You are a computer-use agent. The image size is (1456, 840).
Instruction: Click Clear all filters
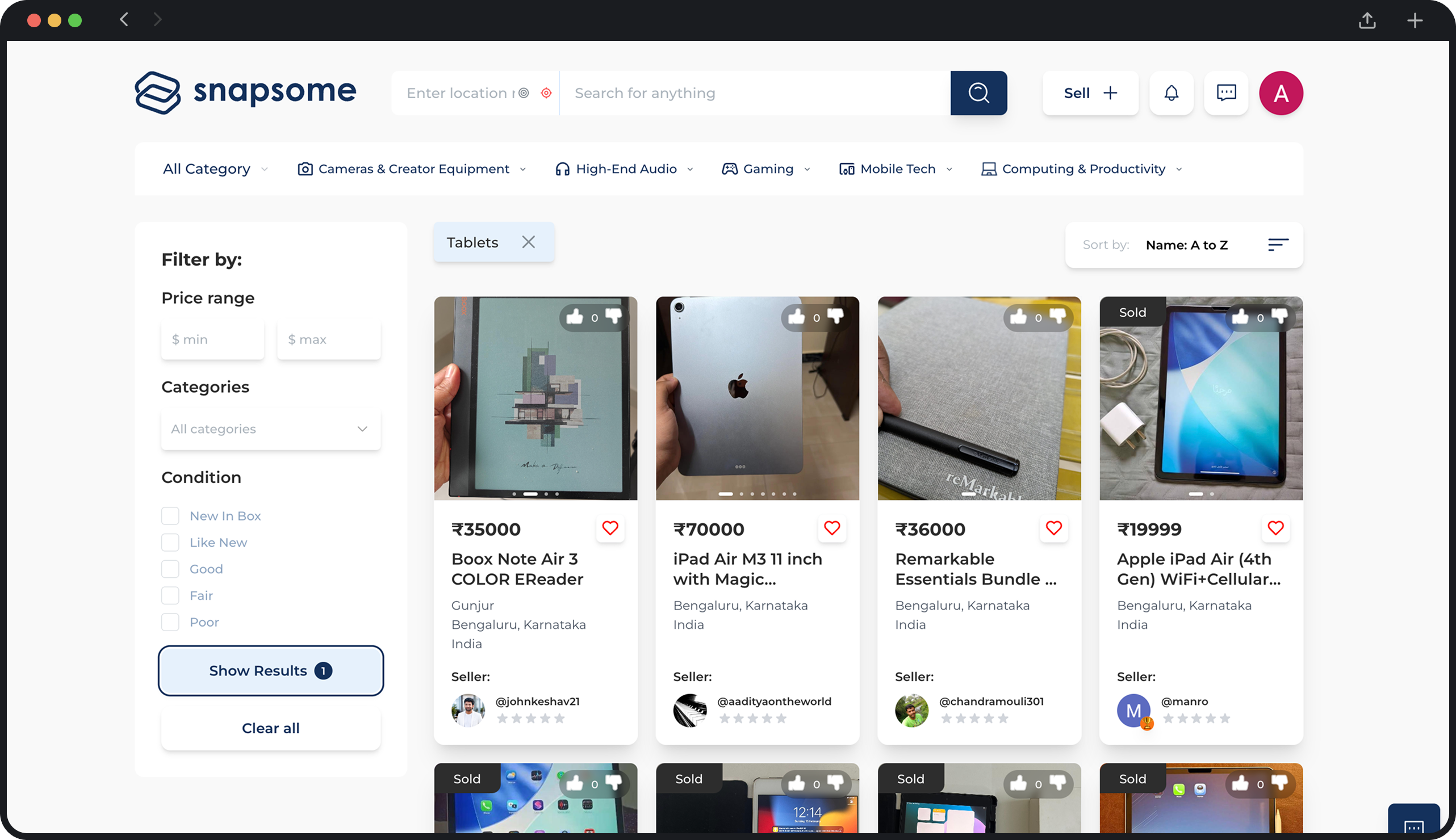[271, 728]
